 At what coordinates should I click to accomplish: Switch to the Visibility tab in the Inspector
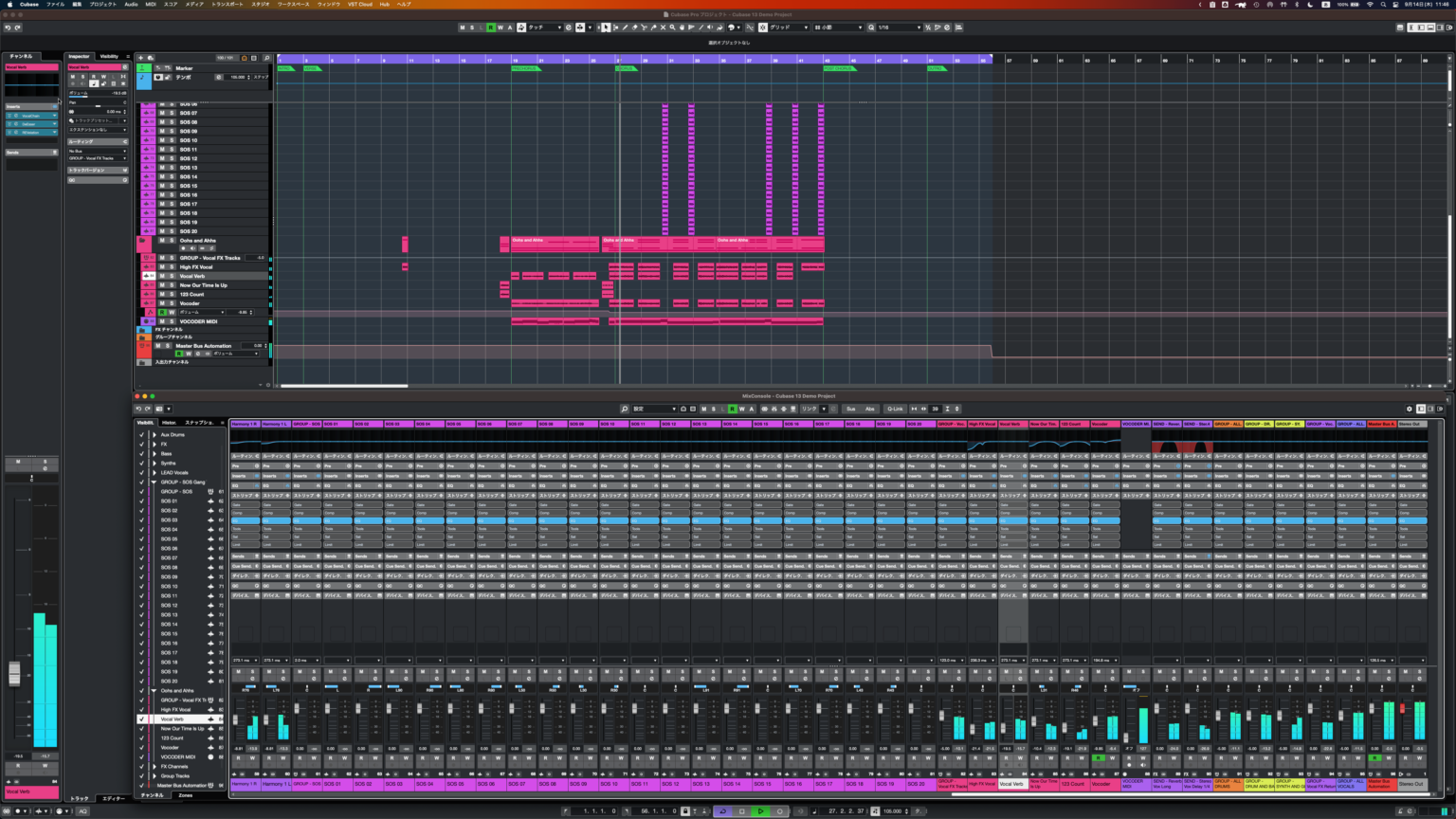(x=109, y=55)
